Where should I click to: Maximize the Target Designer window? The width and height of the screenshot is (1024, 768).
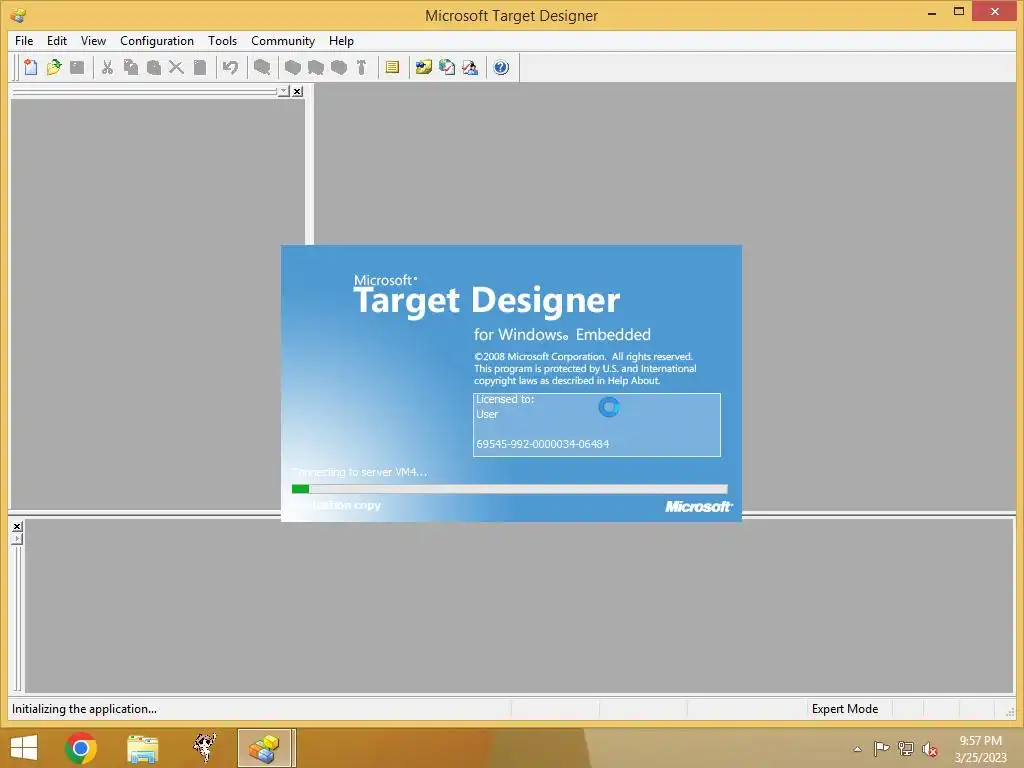pos(959,12)
